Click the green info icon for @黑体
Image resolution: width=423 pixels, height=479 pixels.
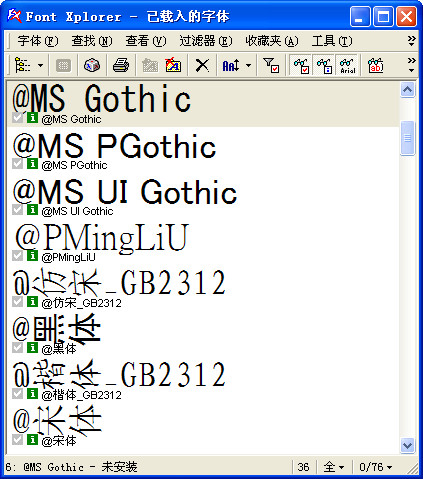point(32,348)
